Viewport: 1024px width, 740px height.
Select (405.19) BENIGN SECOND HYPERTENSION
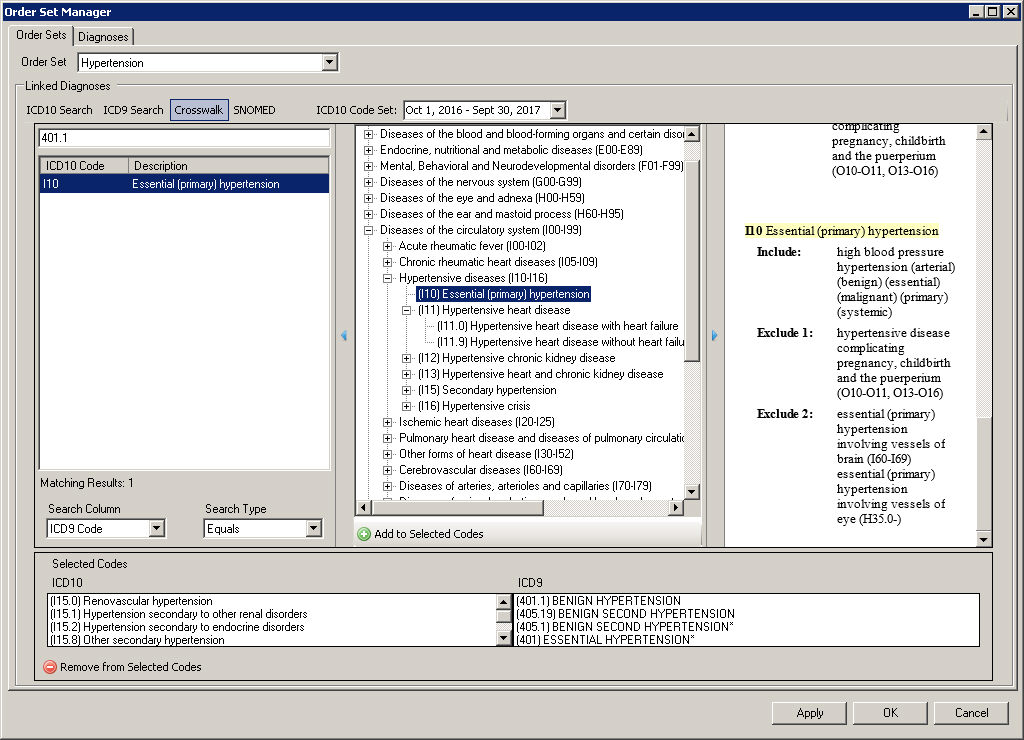[x=625, y=614]
